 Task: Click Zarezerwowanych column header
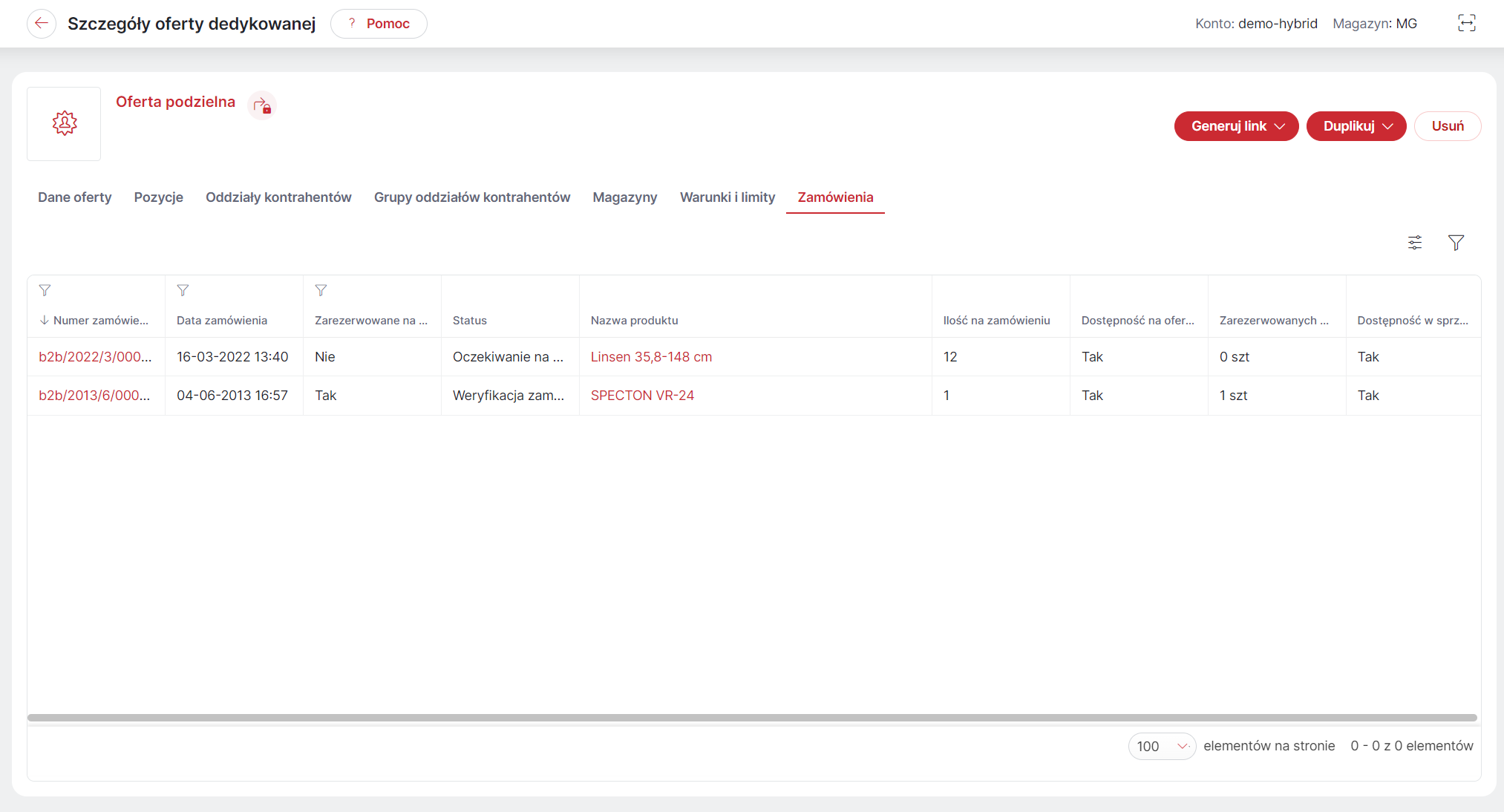point(1275,321)
